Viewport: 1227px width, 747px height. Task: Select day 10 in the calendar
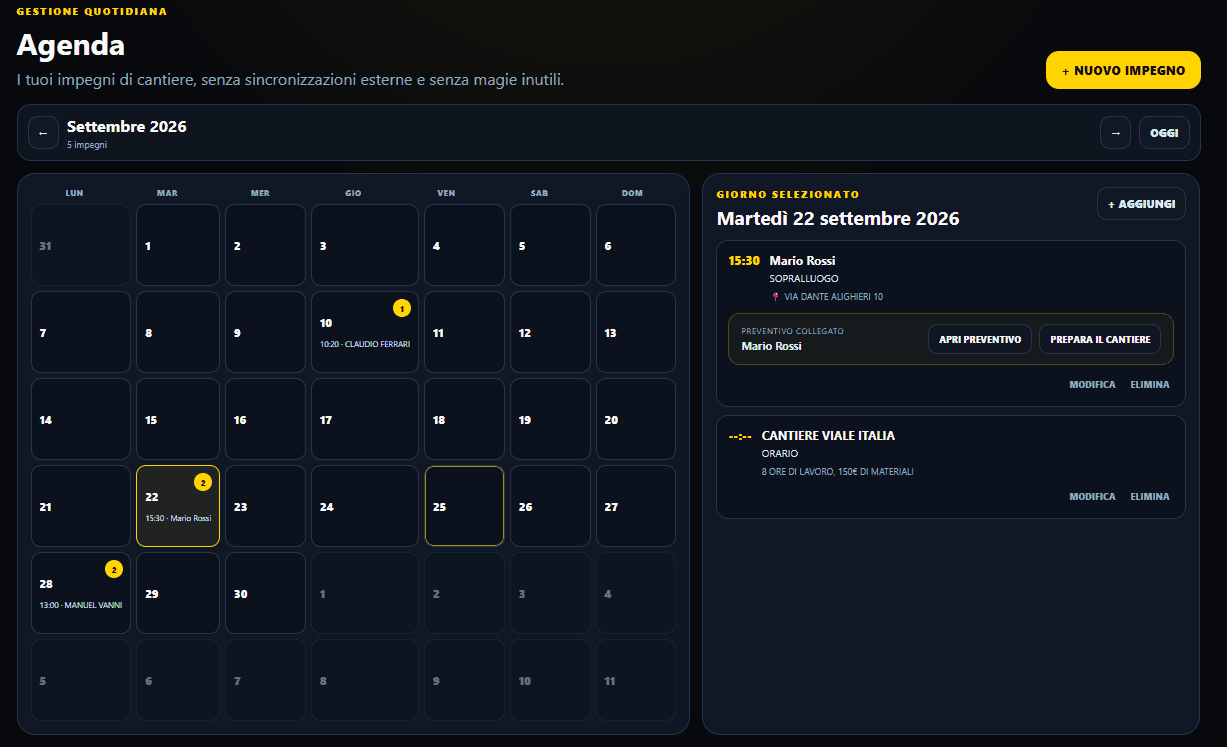(x=365, y=332)
